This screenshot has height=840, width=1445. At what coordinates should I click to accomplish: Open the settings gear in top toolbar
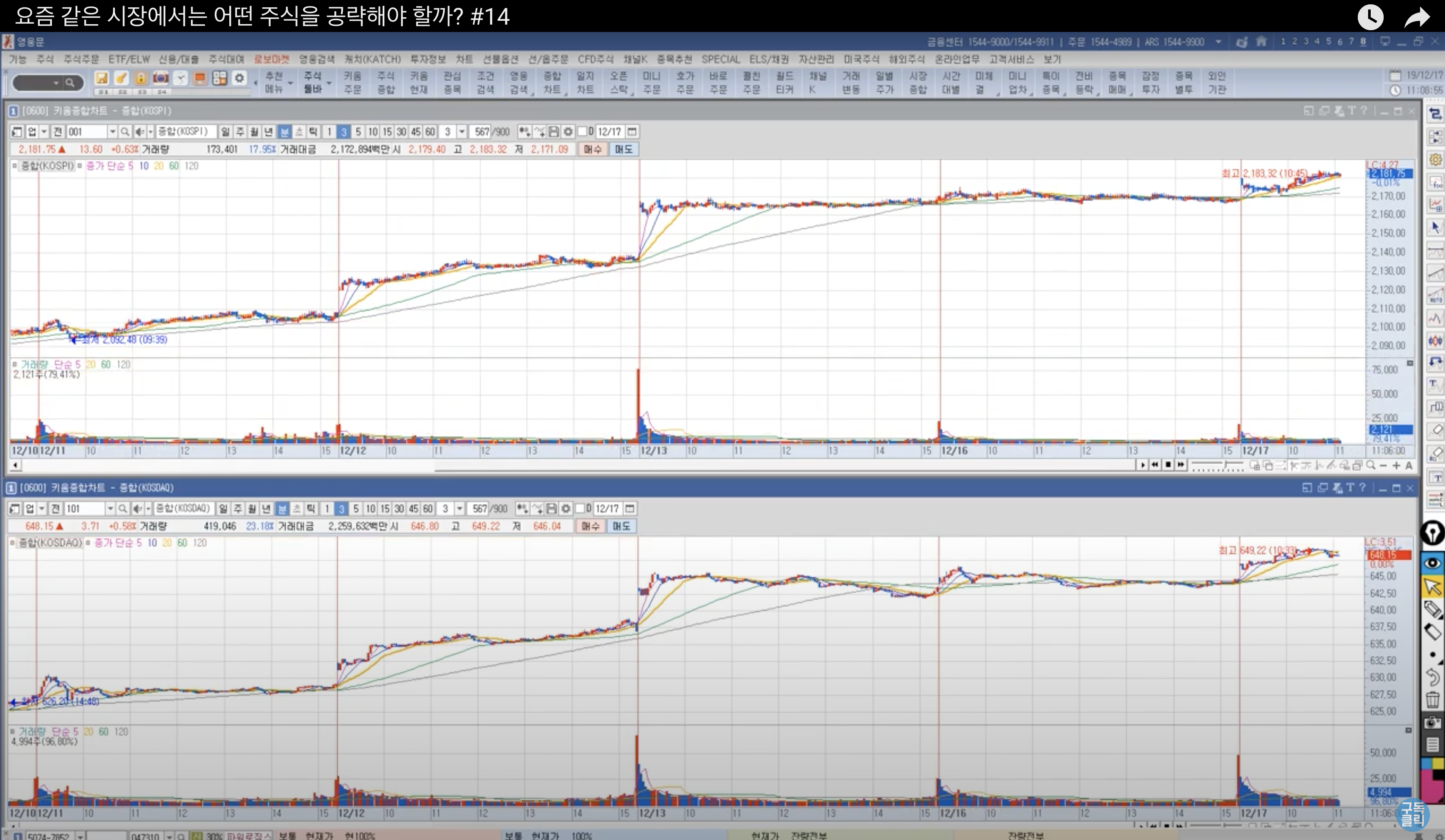coord(239,78)
